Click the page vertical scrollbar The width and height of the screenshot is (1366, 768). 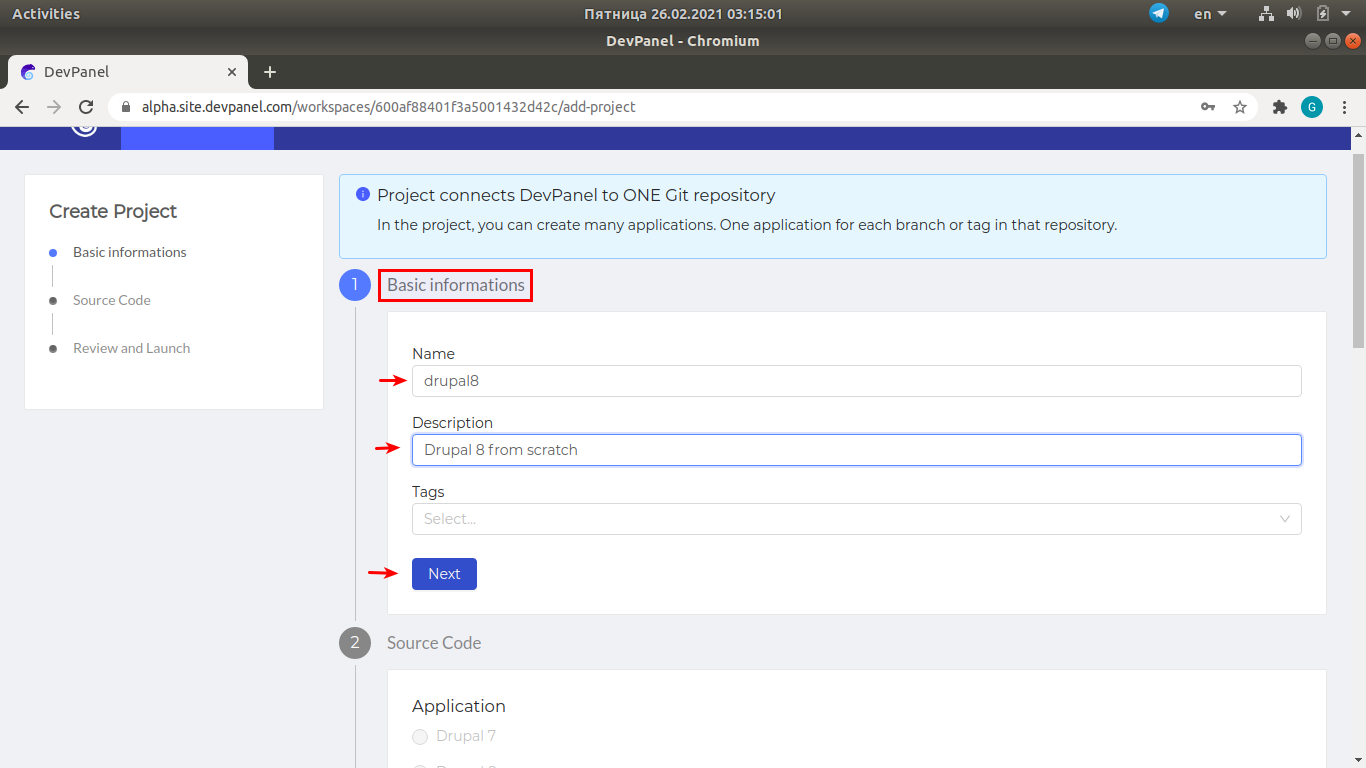[1357, 250]
